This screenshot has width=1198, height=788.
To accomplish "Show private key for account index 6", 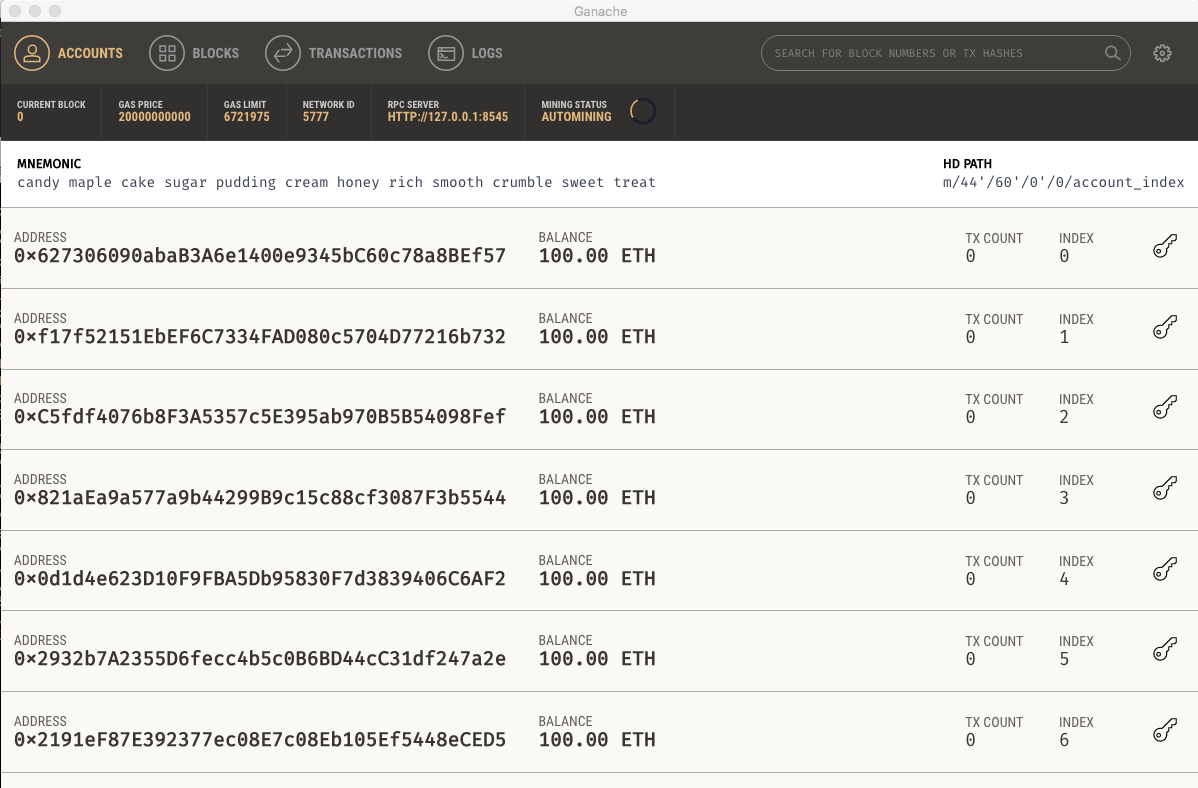I will pos(1164,731).
